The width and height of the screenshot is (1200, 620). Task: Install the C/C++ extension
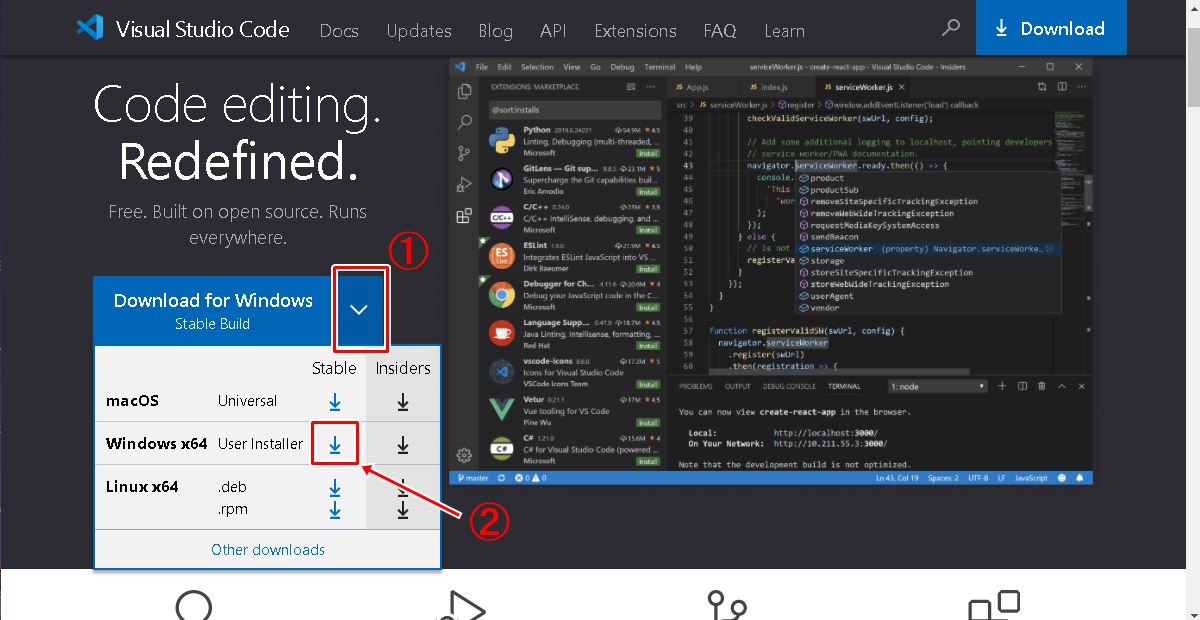tap(647, 230)
